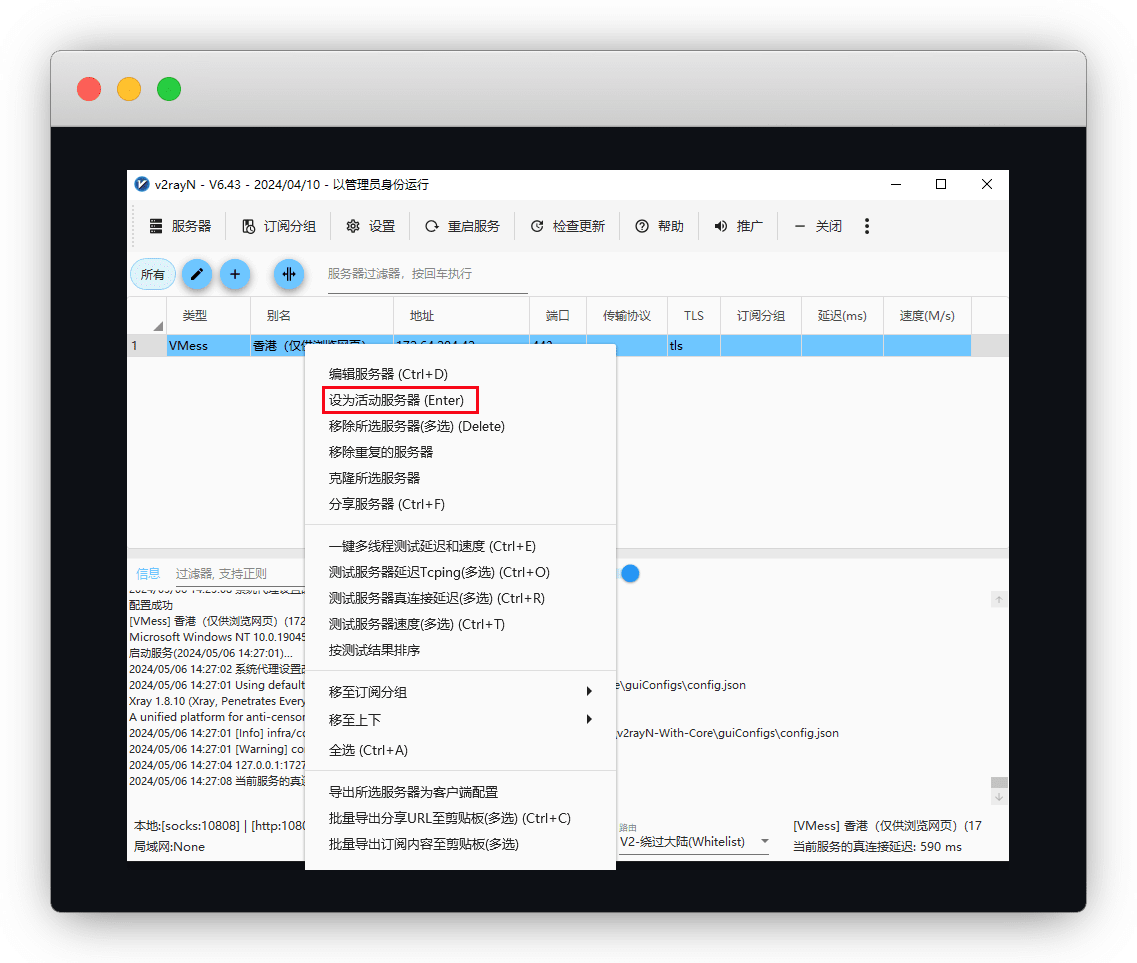Click the blue plus add button
Image resolution: width=1137 pixels, height=963 pixels.
[235, 274]
